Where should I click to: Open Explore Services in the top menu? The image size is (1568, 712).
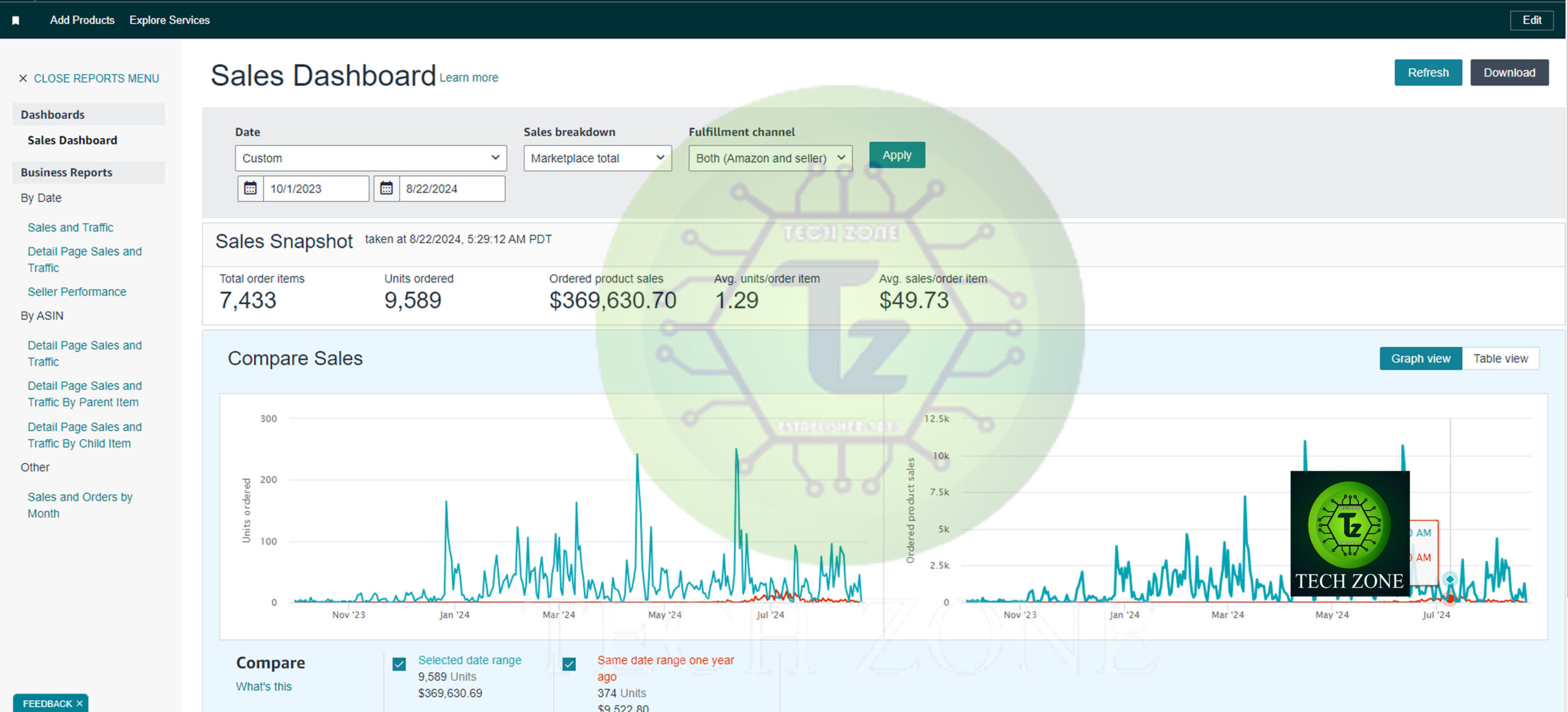point(169,20)
